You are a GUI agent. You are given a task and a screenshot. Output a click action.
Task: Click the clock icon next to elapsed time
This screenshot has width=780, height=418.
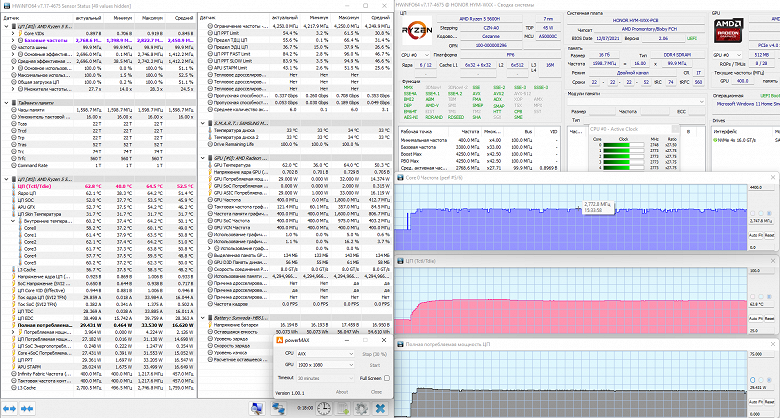click(x=323, y=409)
